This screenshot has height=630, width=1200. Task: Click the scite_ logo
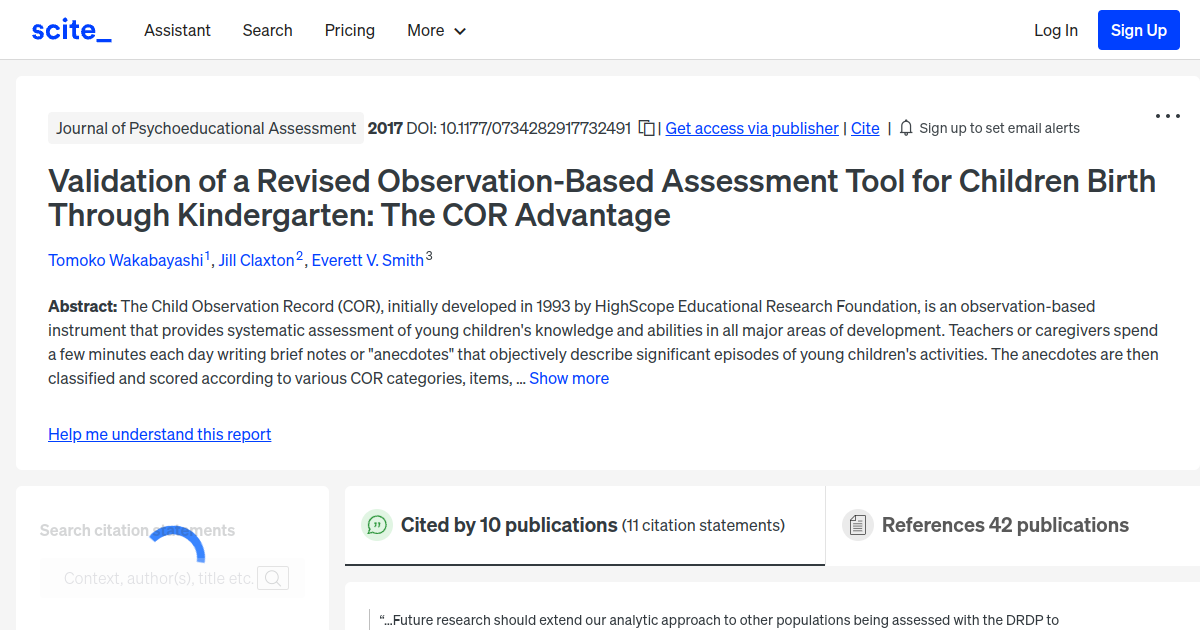(70, 29)
